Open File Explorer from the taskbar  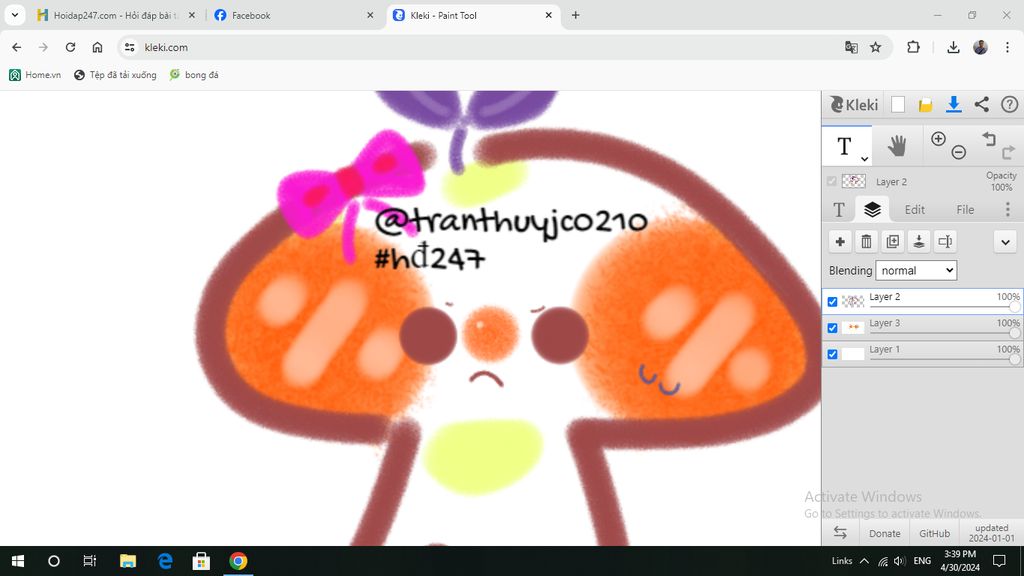pos(128,561)
